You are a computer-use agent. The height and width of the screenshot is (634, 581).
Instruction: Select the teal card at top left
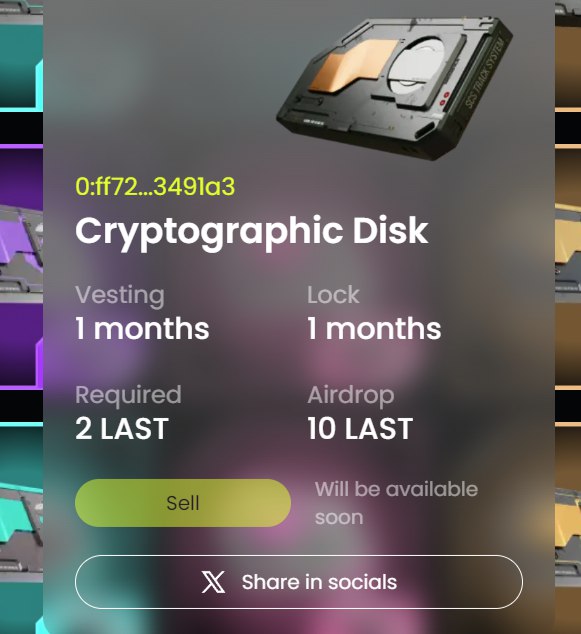coord(21,55)
